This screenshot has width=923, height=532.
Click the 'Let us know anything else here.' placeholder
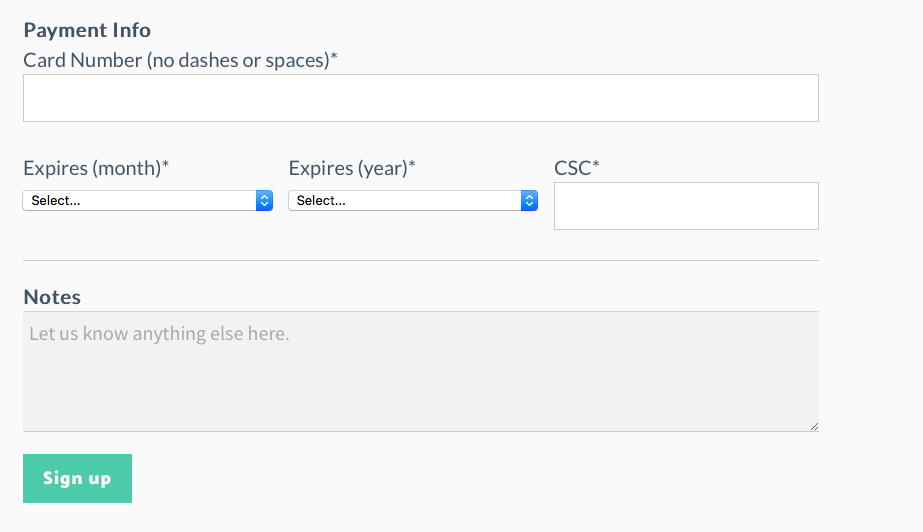tap(160, 334)
